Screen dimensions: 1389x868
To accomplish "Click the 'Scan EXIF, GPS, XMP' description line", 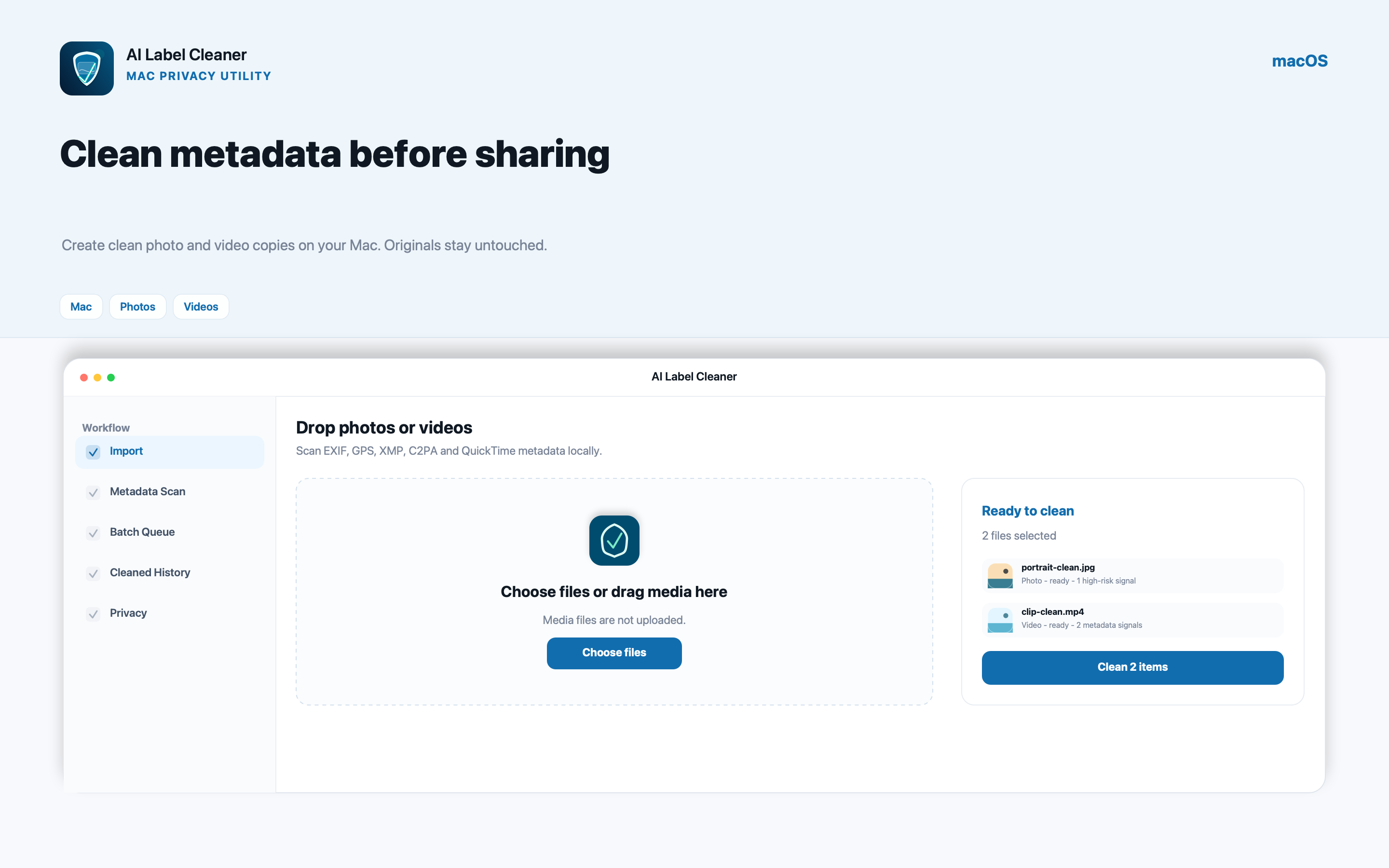I will [448, 451].
